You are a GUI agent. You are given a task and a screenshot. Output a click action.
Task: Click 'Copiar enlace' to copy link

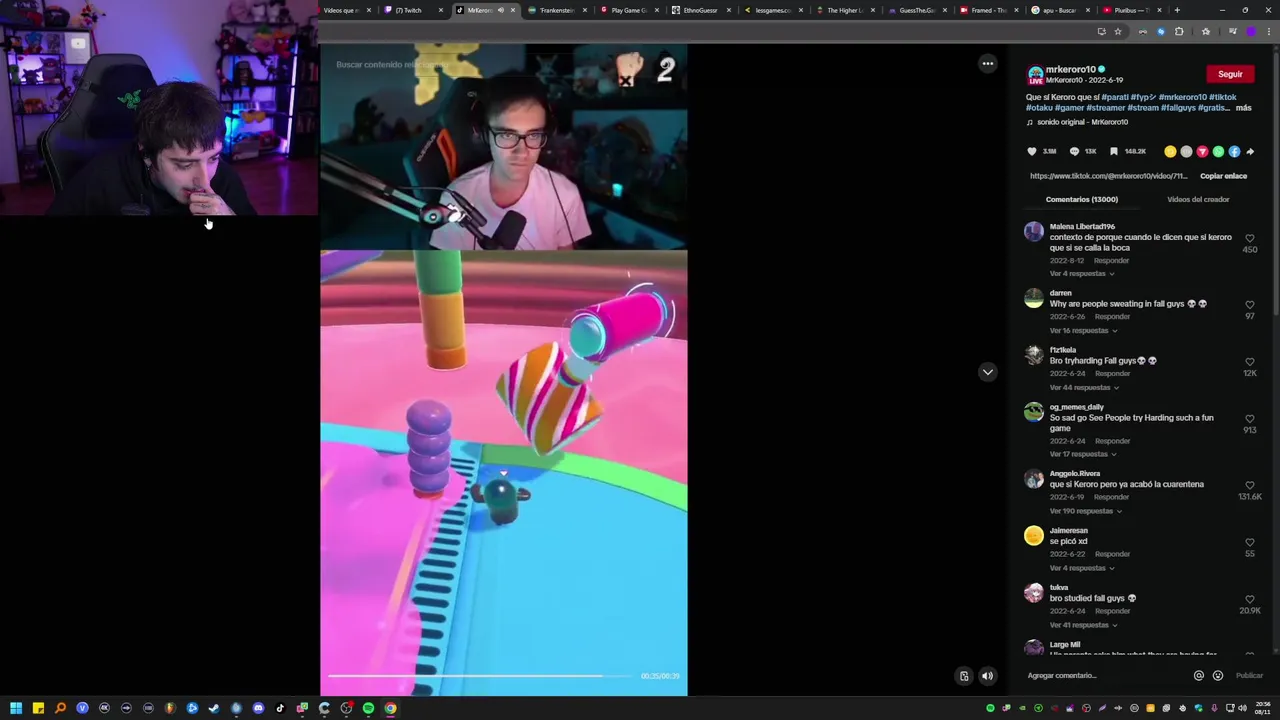[x=1223, y=176]
